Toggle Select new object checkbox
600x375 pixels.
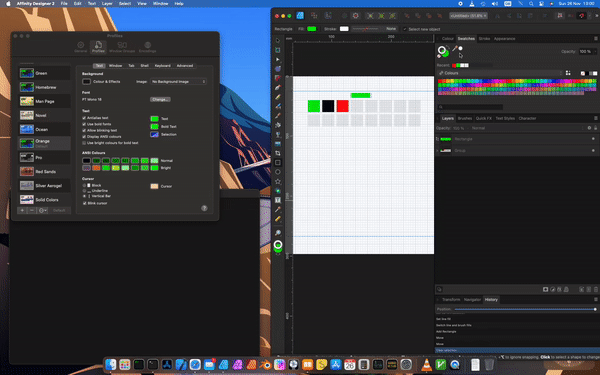pos(404,29)
